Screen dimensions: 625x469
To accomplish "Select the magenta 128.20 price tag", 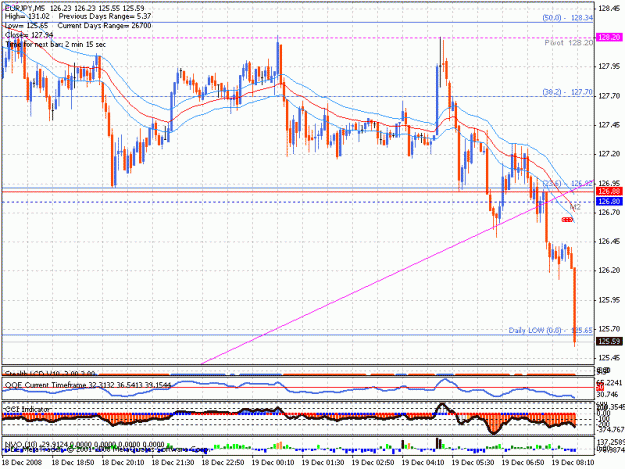I will pyautogui.click(x=609, y=37).
